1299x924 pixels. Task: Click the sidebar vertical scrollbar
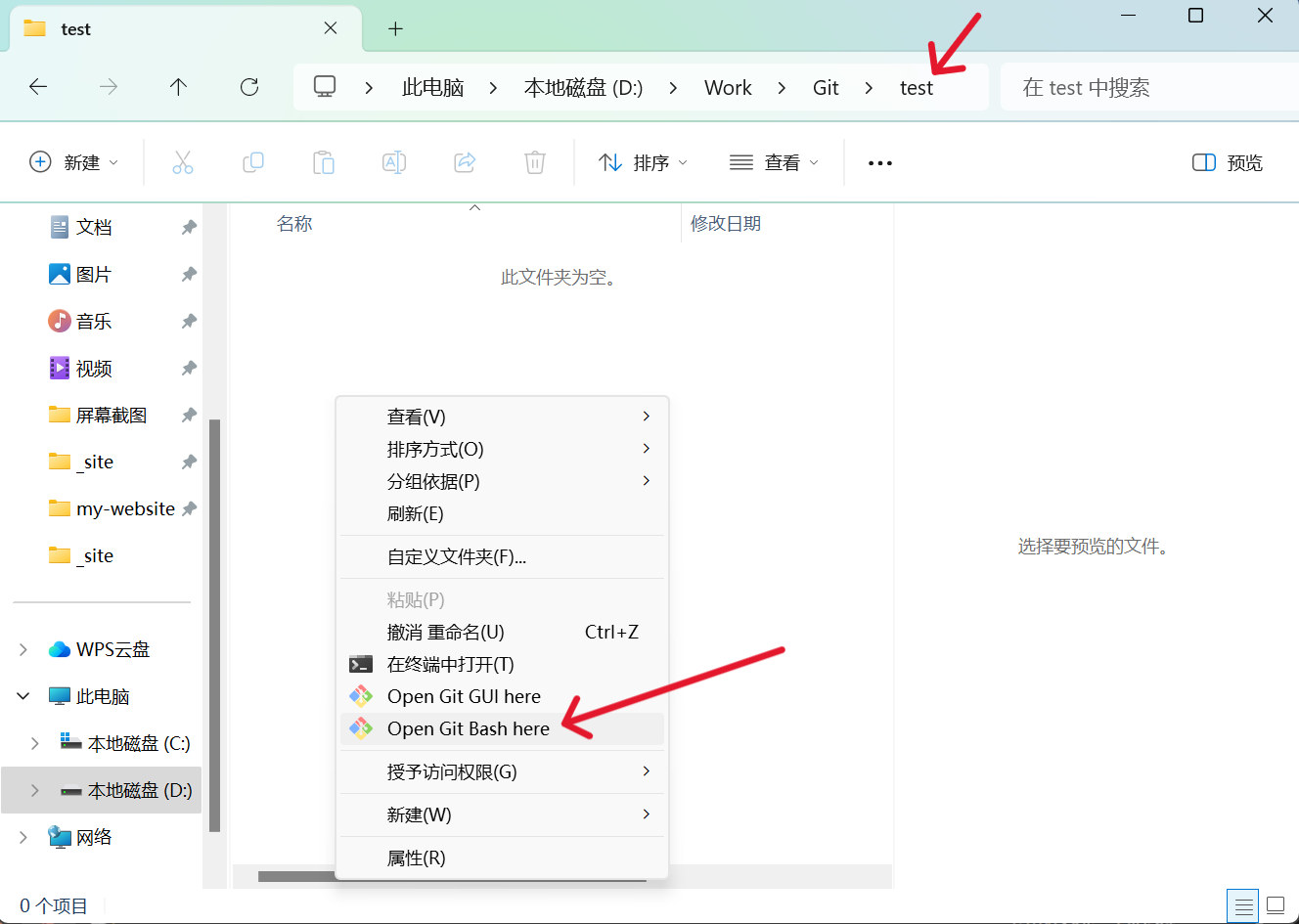214,626
